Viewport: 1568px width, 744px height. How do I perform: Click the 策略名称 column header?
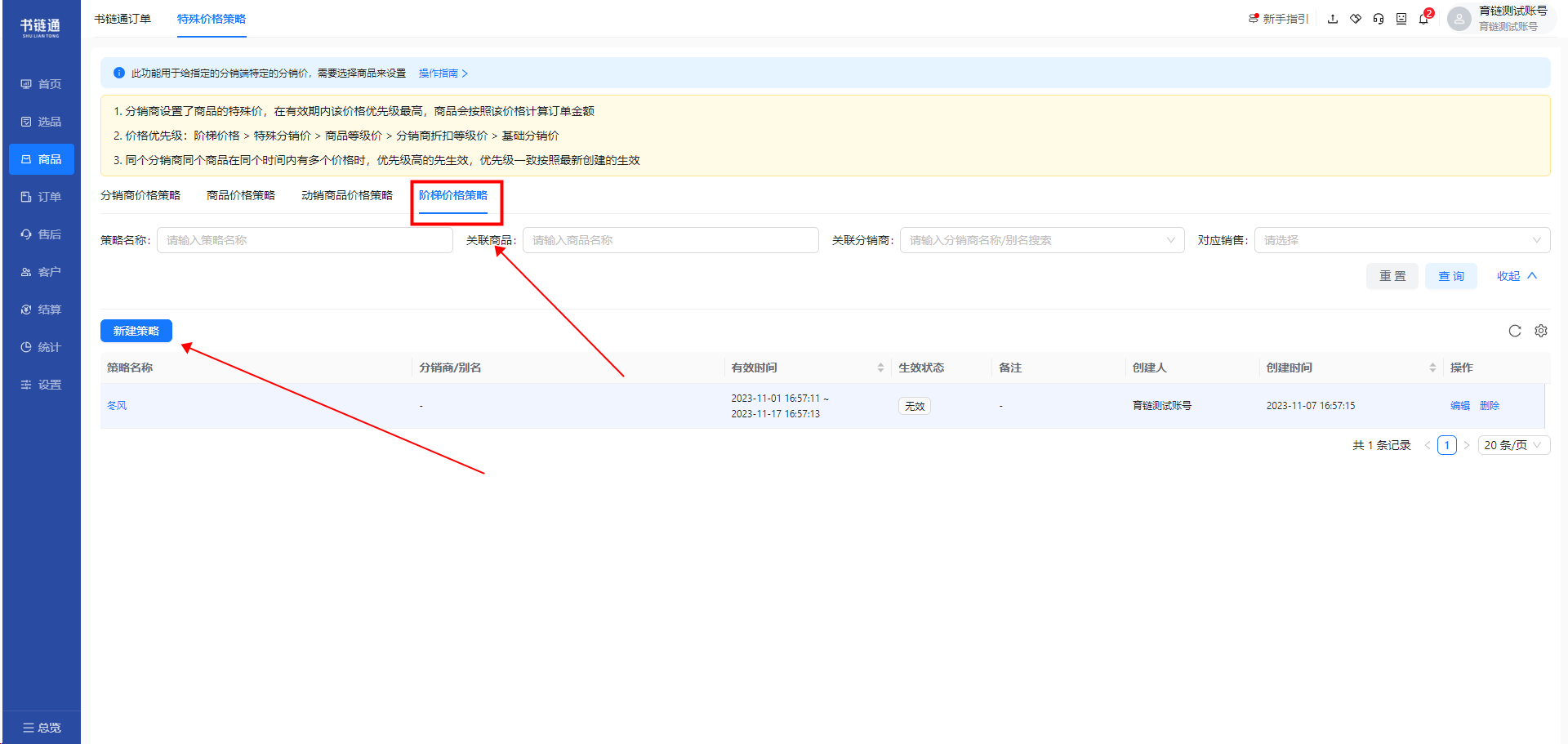pos(130,368)
